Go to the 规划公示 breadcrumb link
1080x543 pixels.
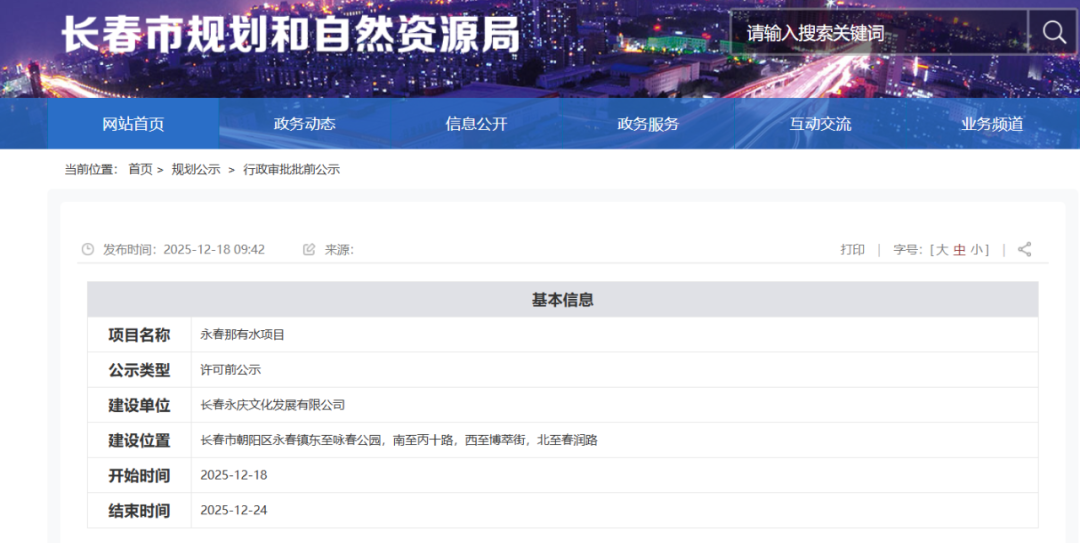tap(196, 169)
